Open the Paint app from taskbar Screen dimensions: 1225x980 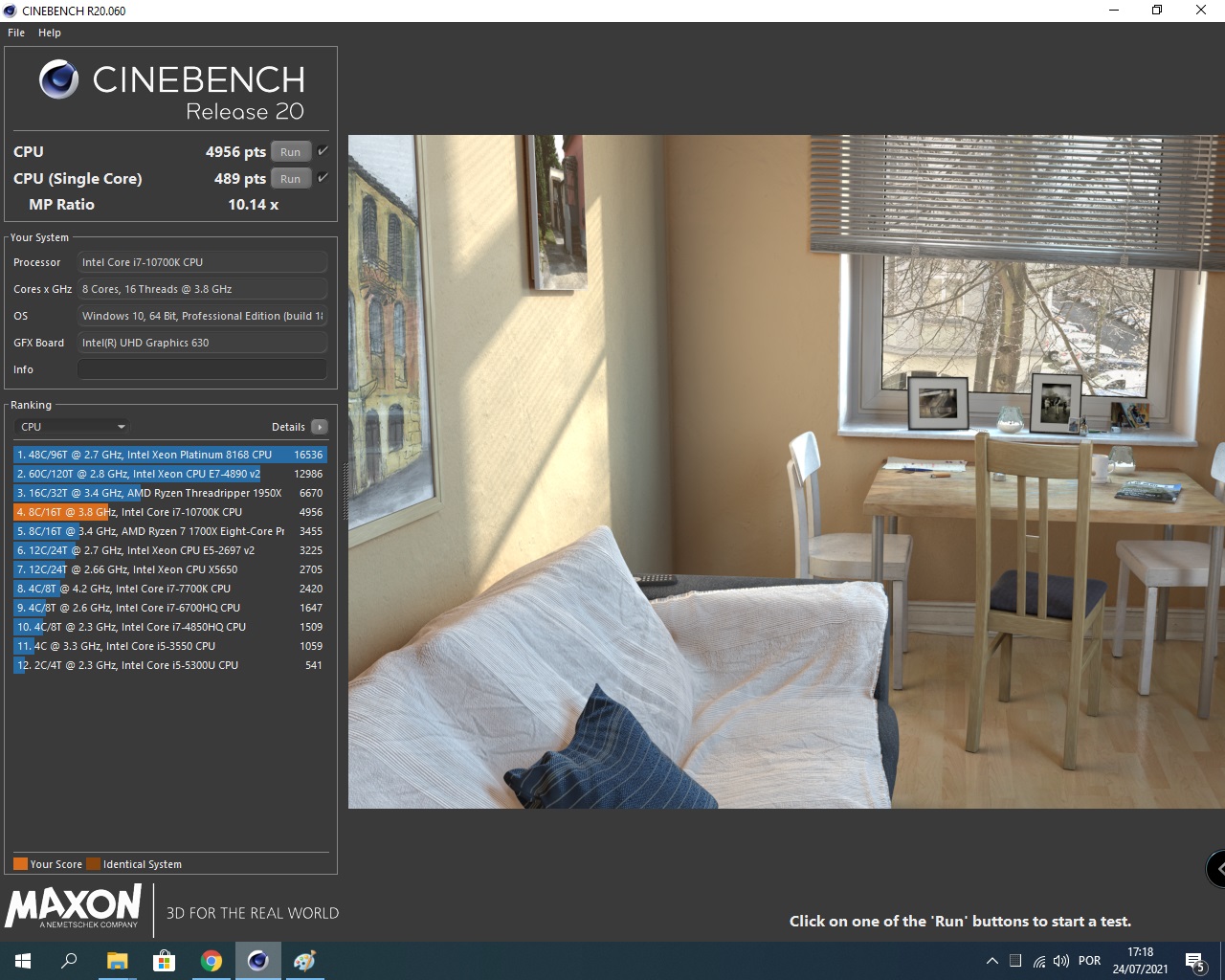[x=304, y=961]
